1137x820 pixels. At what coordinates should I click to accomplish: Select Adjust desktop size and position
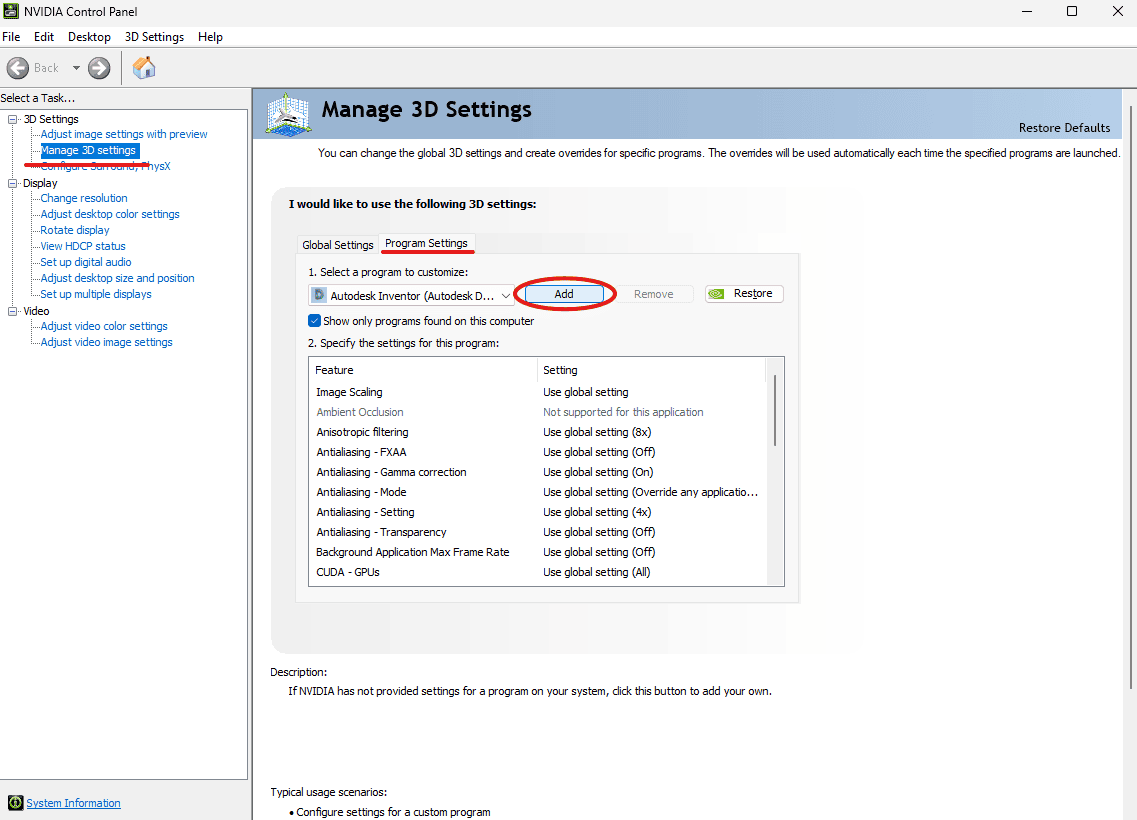(x=117, y=278)
